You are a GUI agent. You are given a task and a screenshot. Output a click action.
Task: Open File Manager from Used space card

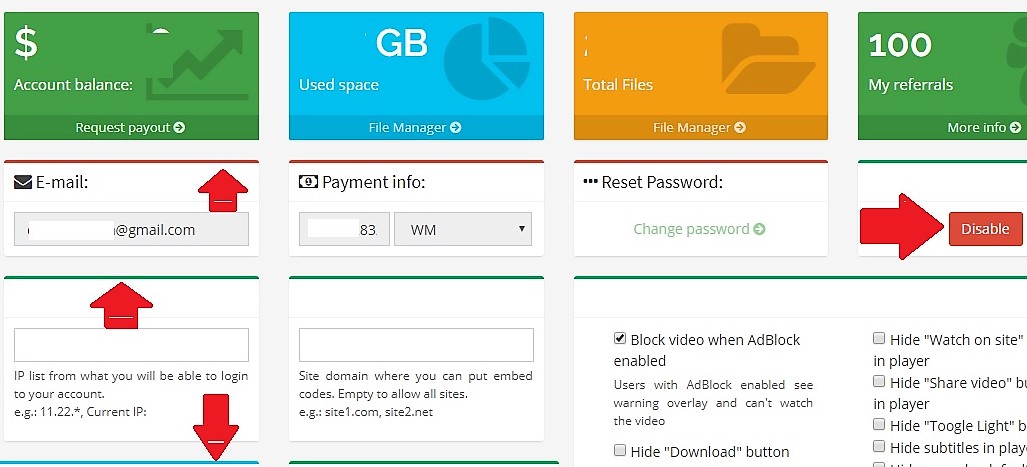tap(415, 128)
